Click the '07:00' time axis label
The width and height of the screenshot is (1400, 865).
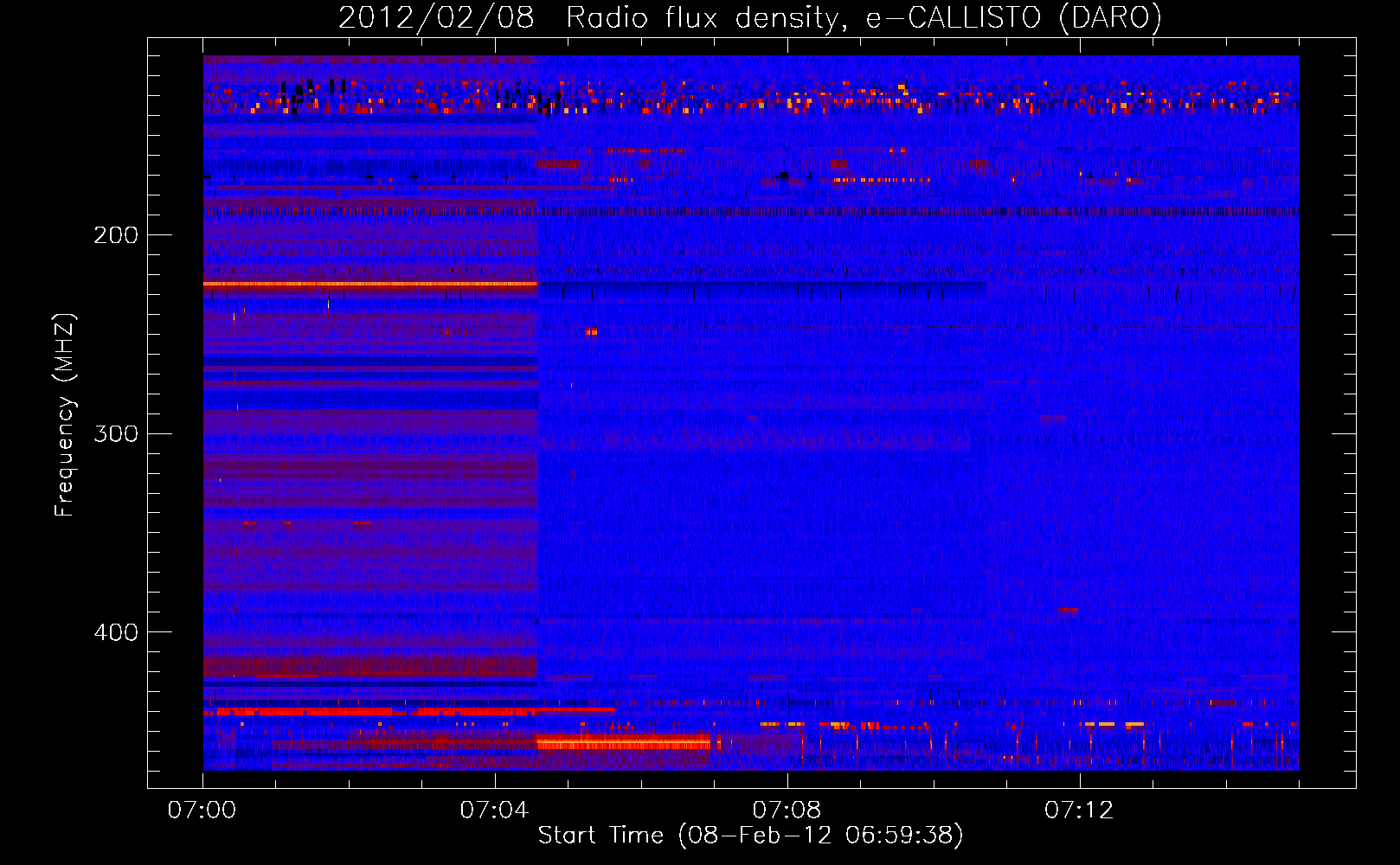(x=202, y=811)
